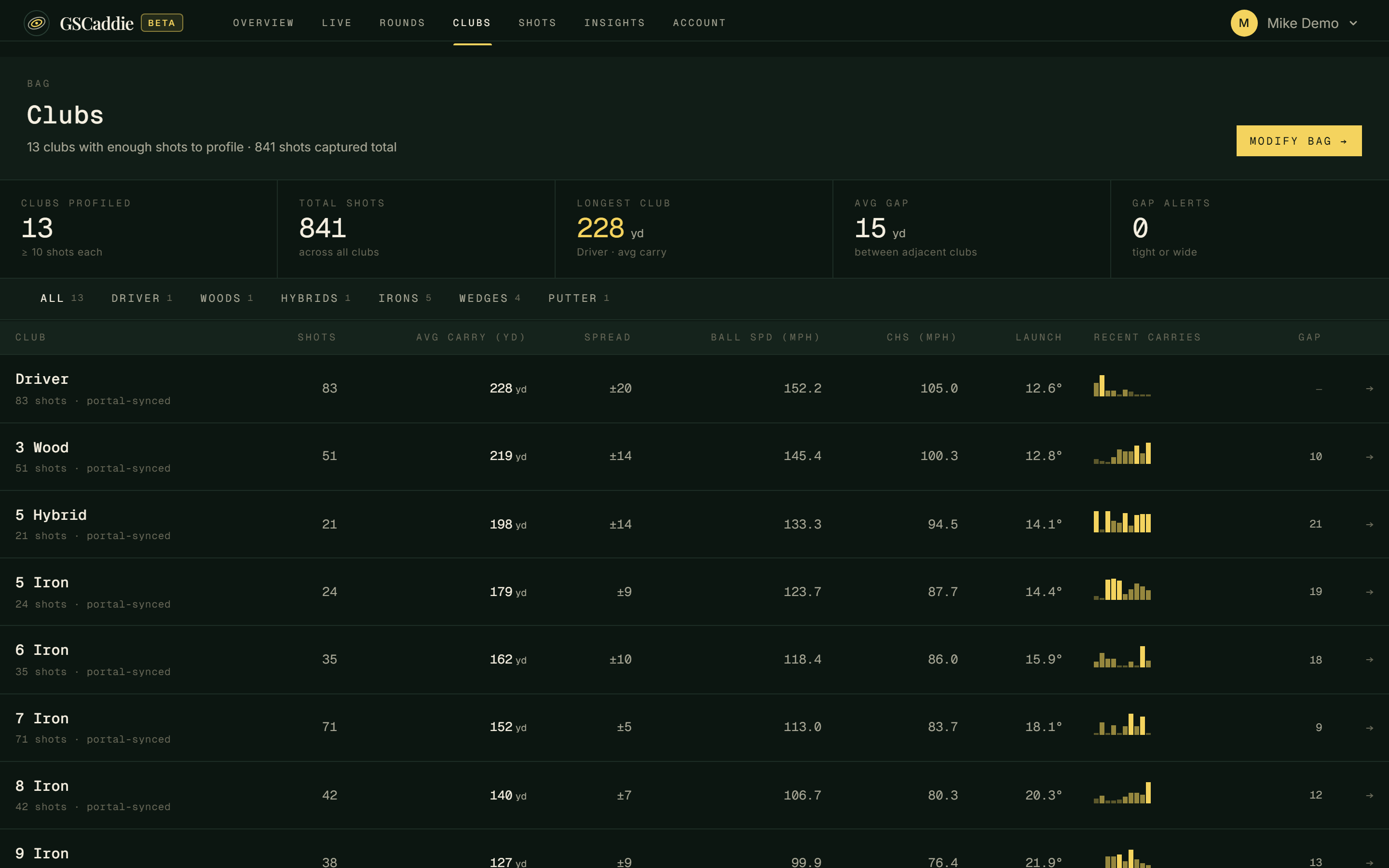Open 5 Iron row arrow icon
This screenshot has width=1389, height=868.
pyautogui.click(x=1370, y=592)
